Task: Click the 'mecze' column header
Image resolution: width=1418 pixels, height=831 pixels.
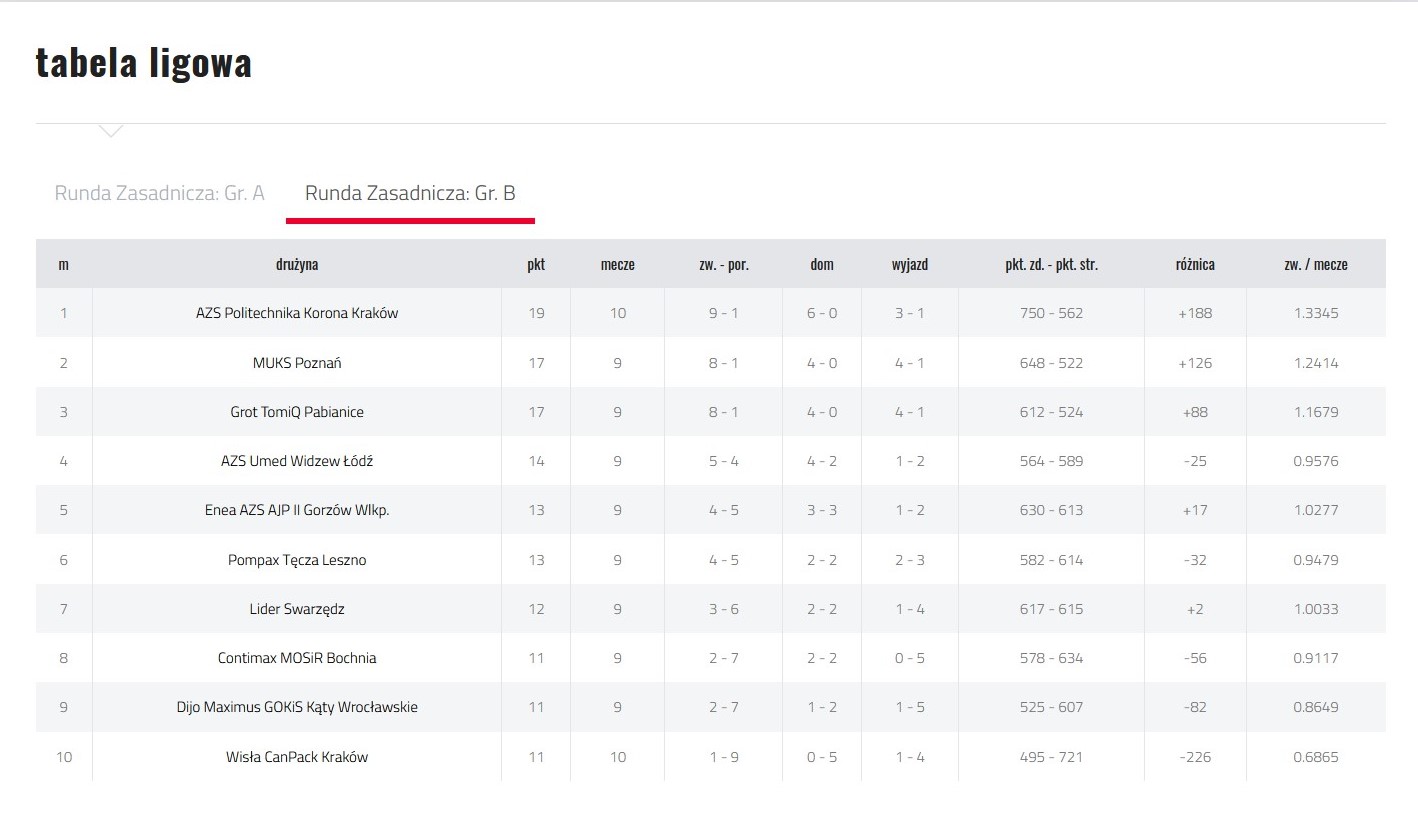Action: pyautogui.click(x=618, y=264)
